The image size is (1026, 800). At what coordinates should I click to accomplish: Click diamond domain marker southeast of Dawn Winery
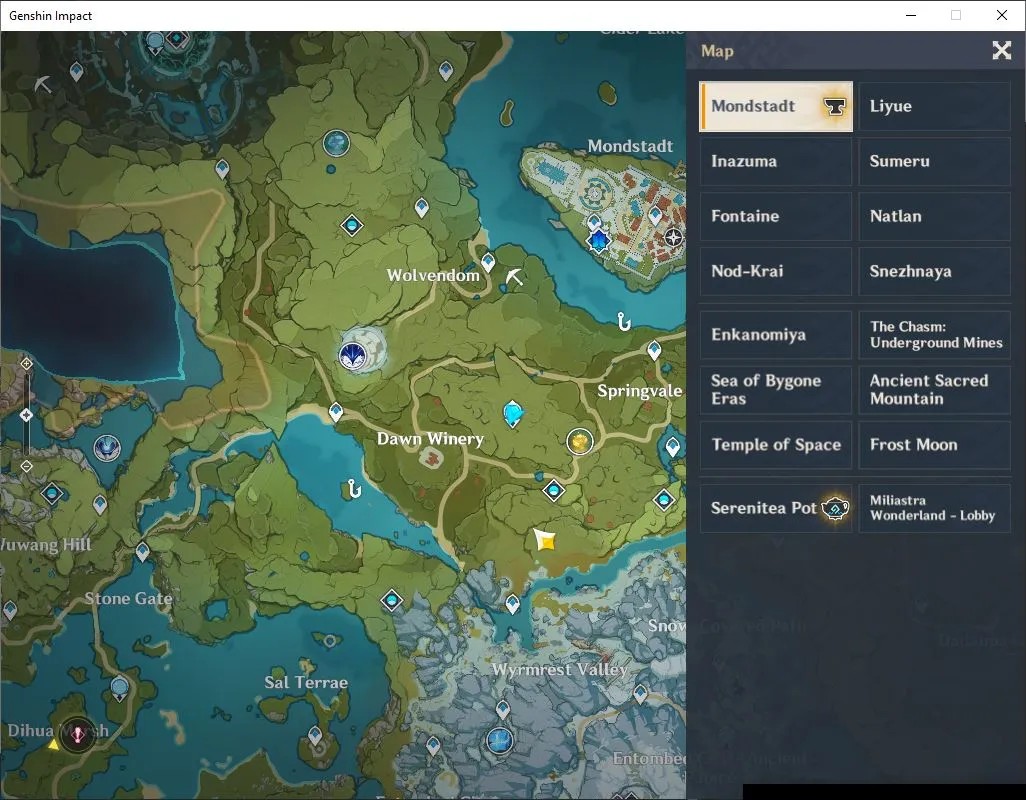click(x=554, y=490)
